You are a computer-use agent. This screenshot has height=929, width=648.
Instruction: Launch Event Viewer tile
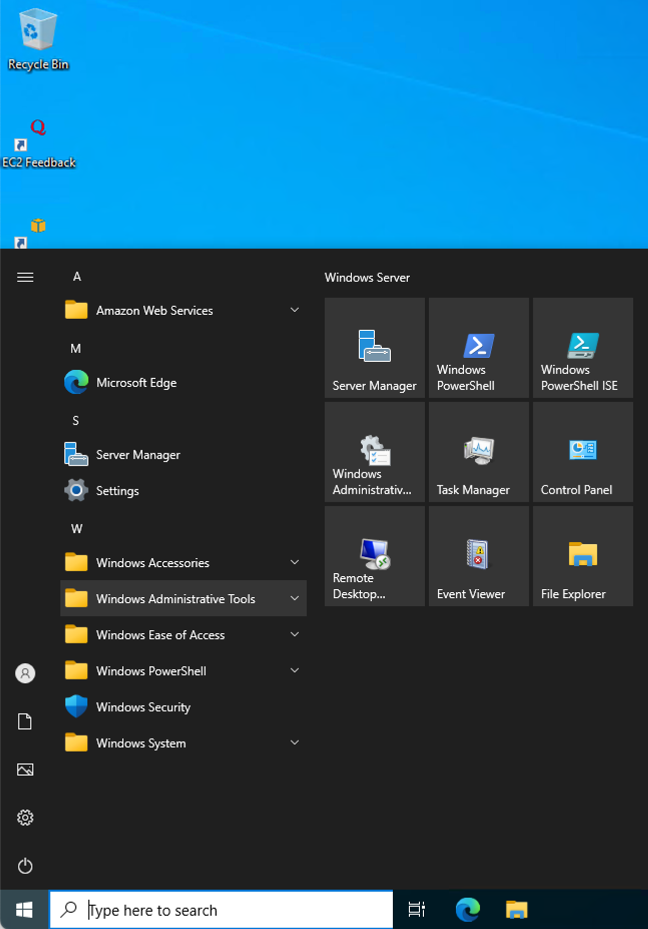[x=479, y=556]
